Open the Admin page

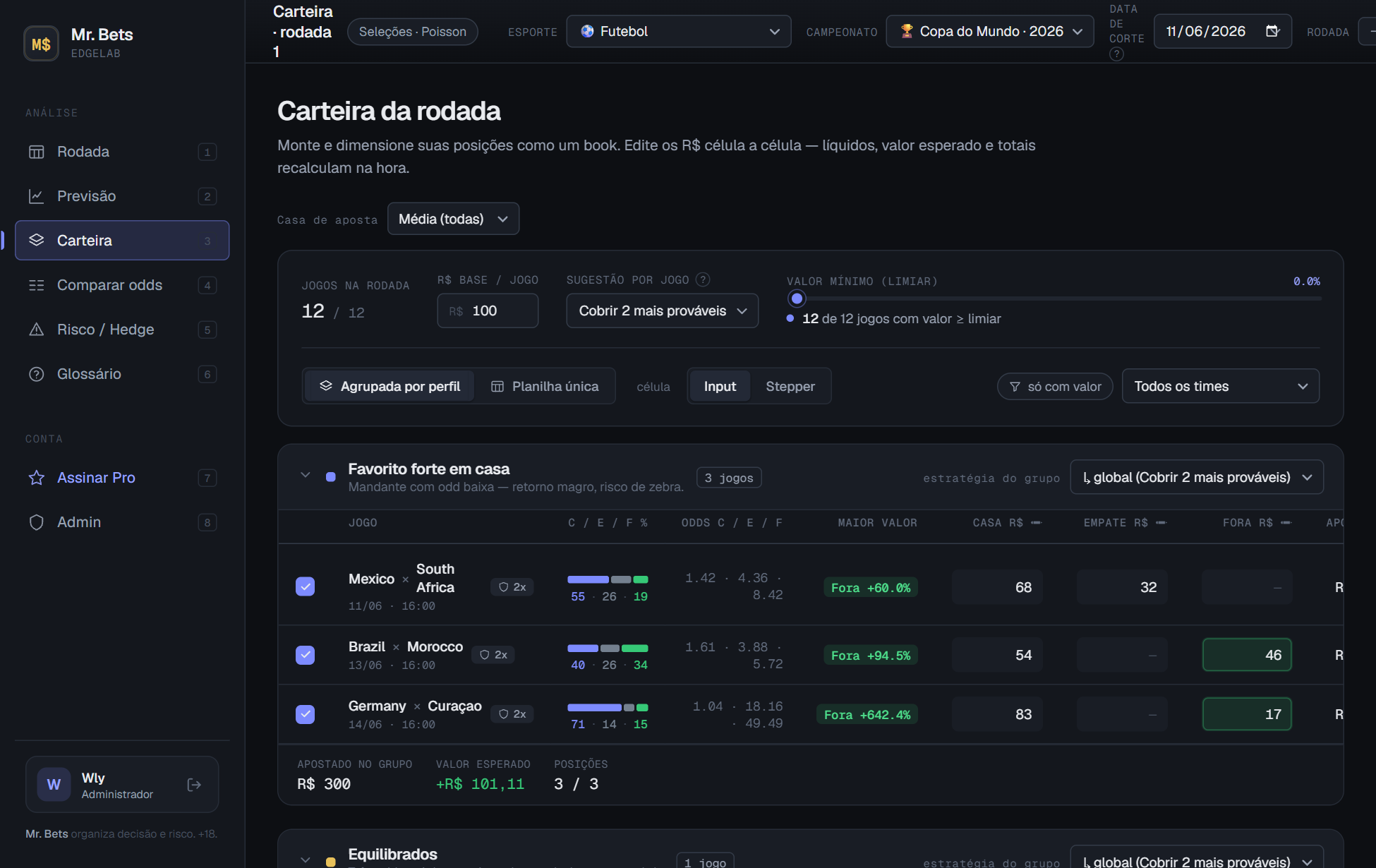pyautogui.click(x=122, y=522)
